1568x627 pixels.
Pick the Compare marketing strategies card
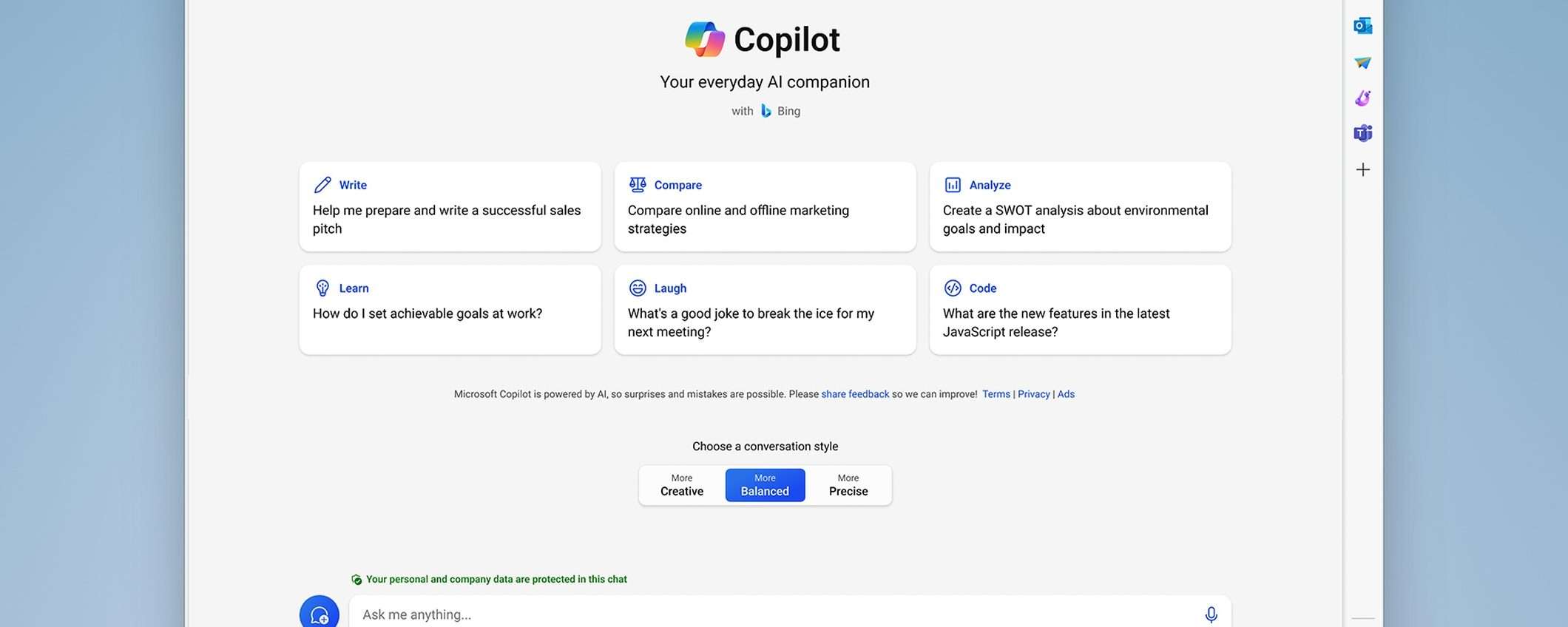click(765, 207)
